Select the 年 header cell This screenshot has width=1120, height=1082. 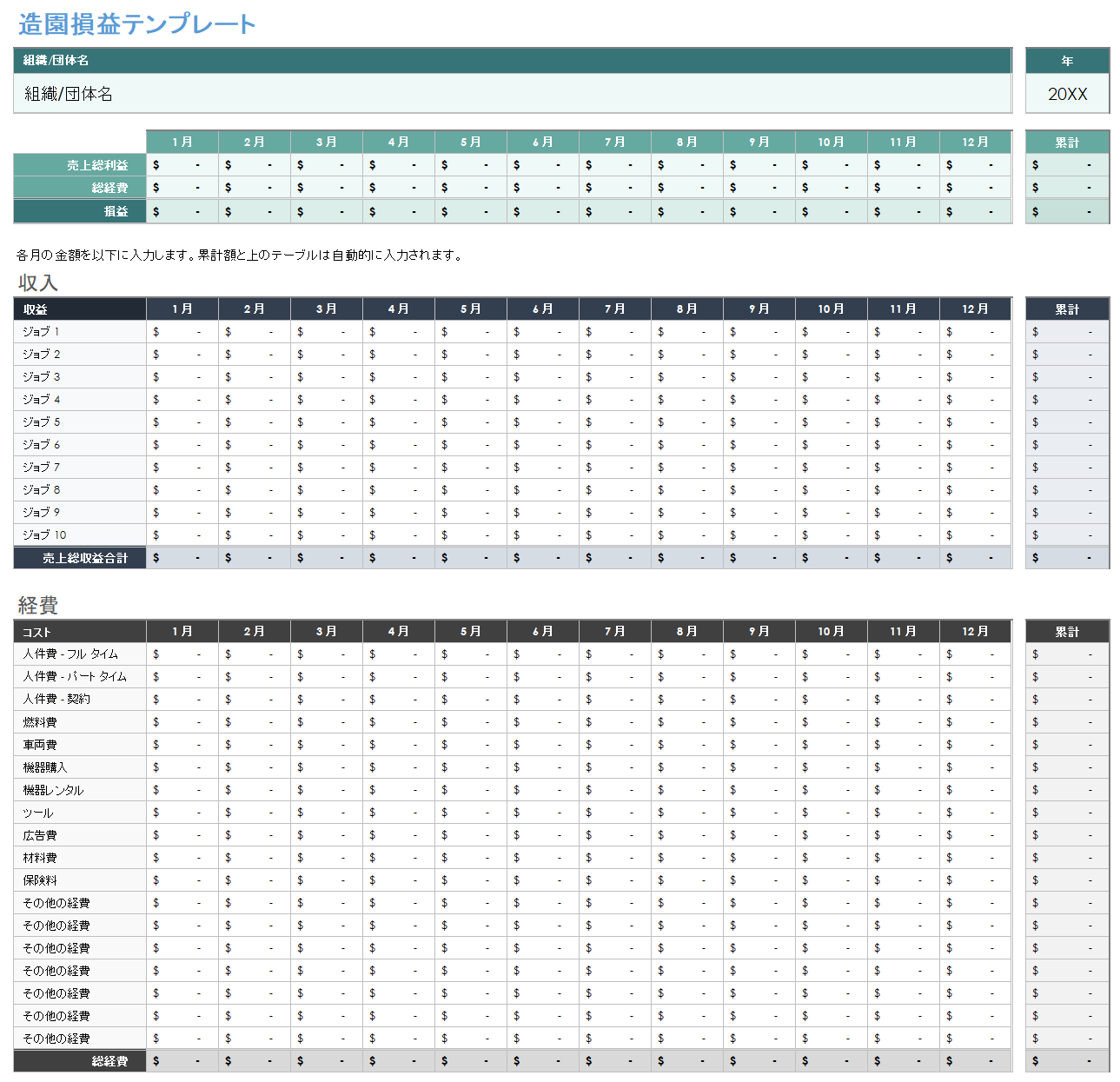1067,61
